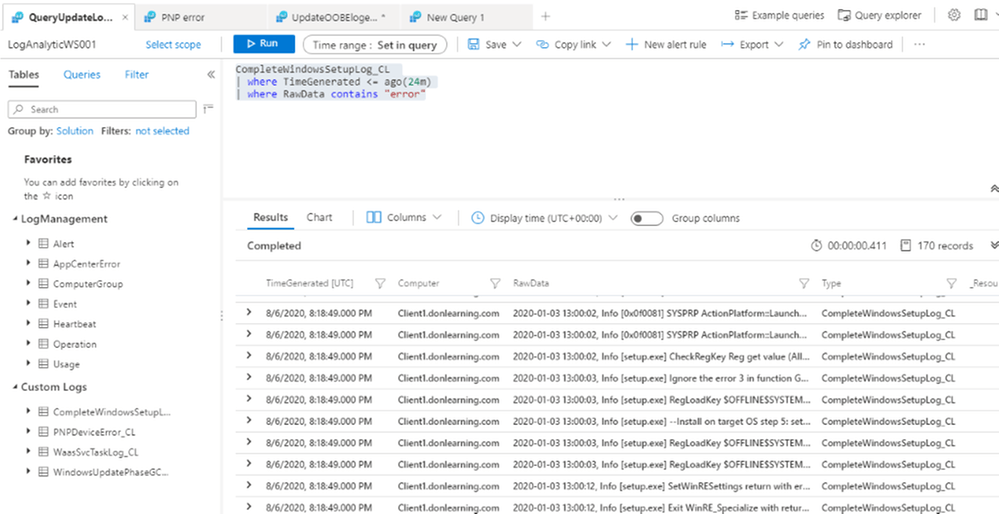
Task: Toggle the Group columns switch
Action: [647, 218]
